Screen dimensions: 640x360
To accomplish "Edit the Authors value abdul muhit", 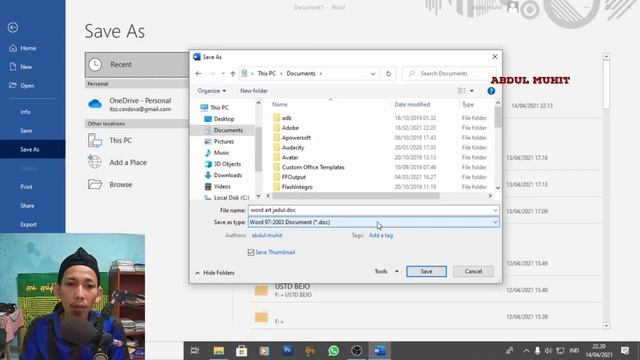I will click(x=267, y=235).
